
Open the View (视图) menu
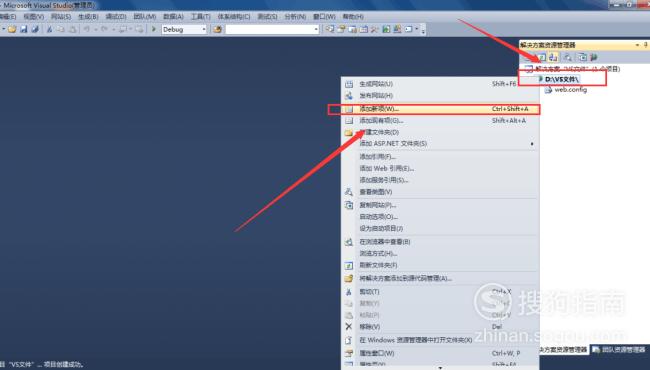[34, 17]
